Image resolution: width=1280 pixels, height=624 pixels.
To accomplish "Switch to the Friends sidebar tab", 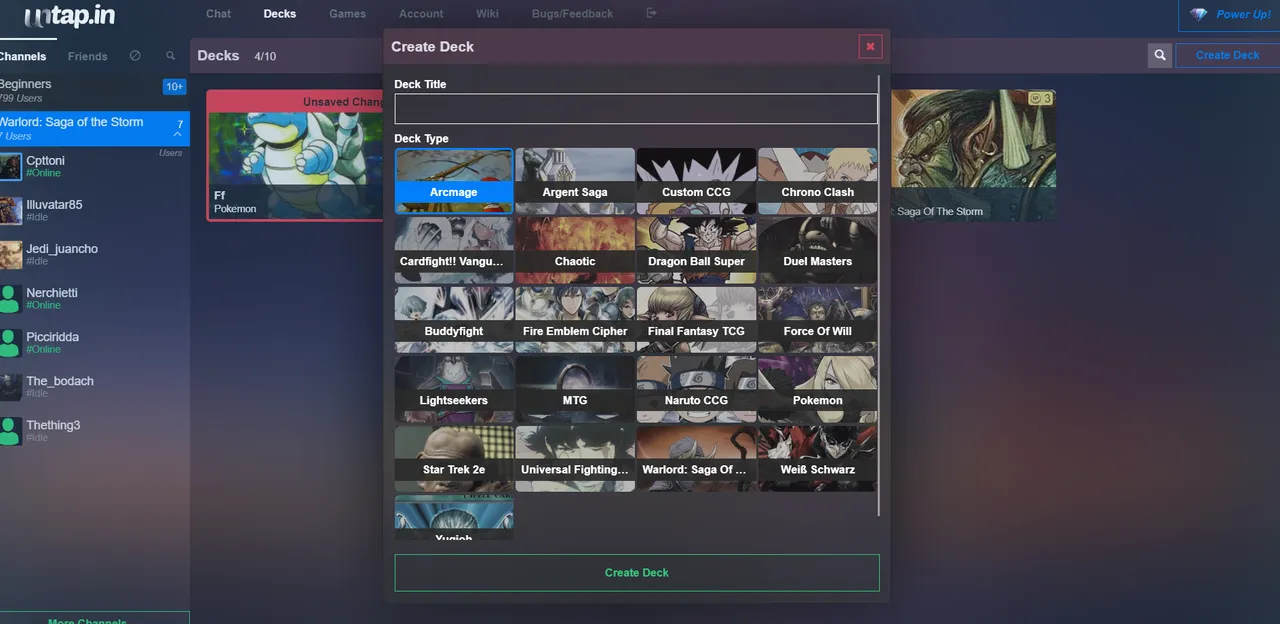I will [x=87, y=57].
